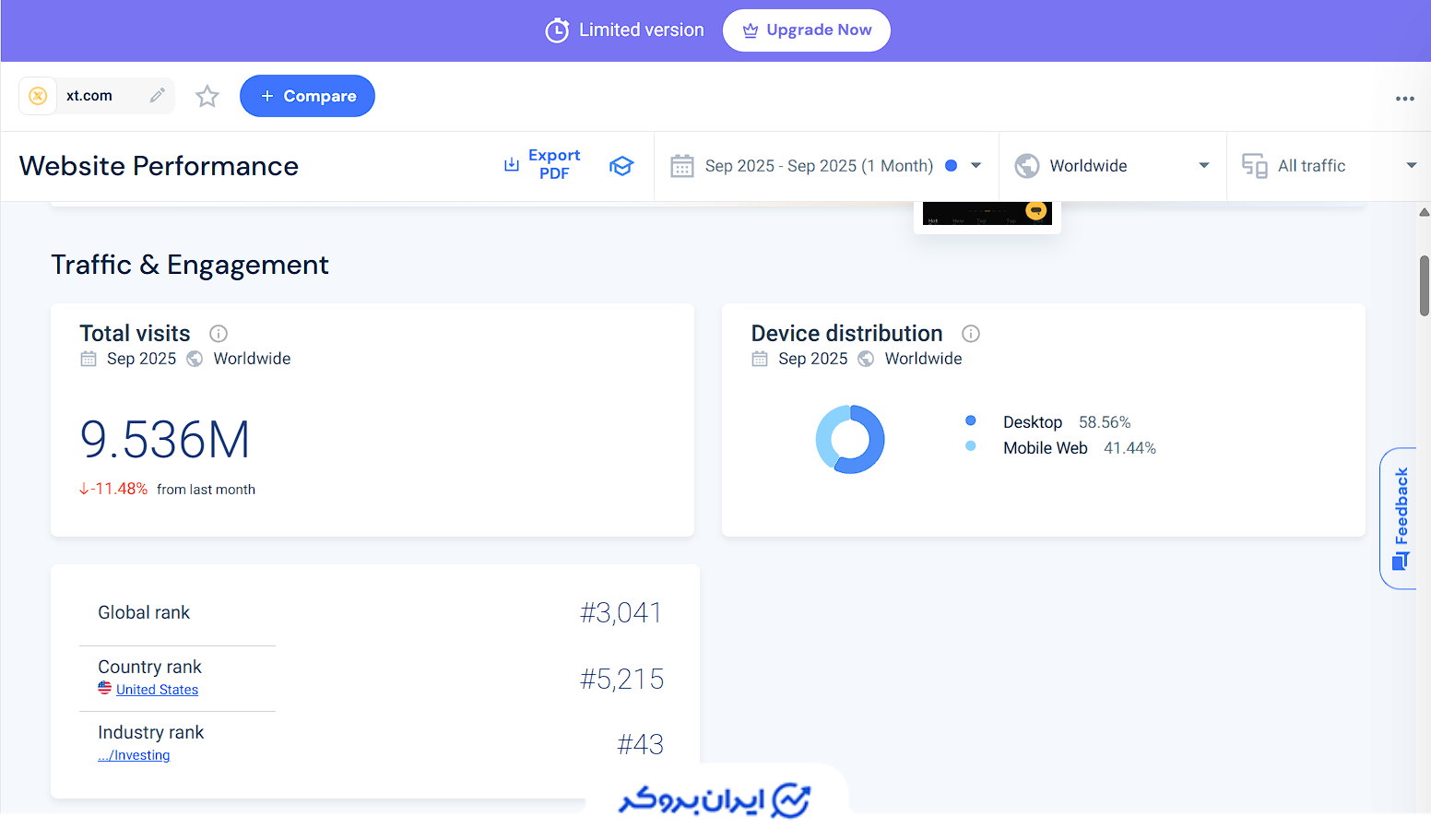Viewport: 1431px width, 840px height.
Task: Click the info icon next to Total visits
Action: click(x=219, y=334)
